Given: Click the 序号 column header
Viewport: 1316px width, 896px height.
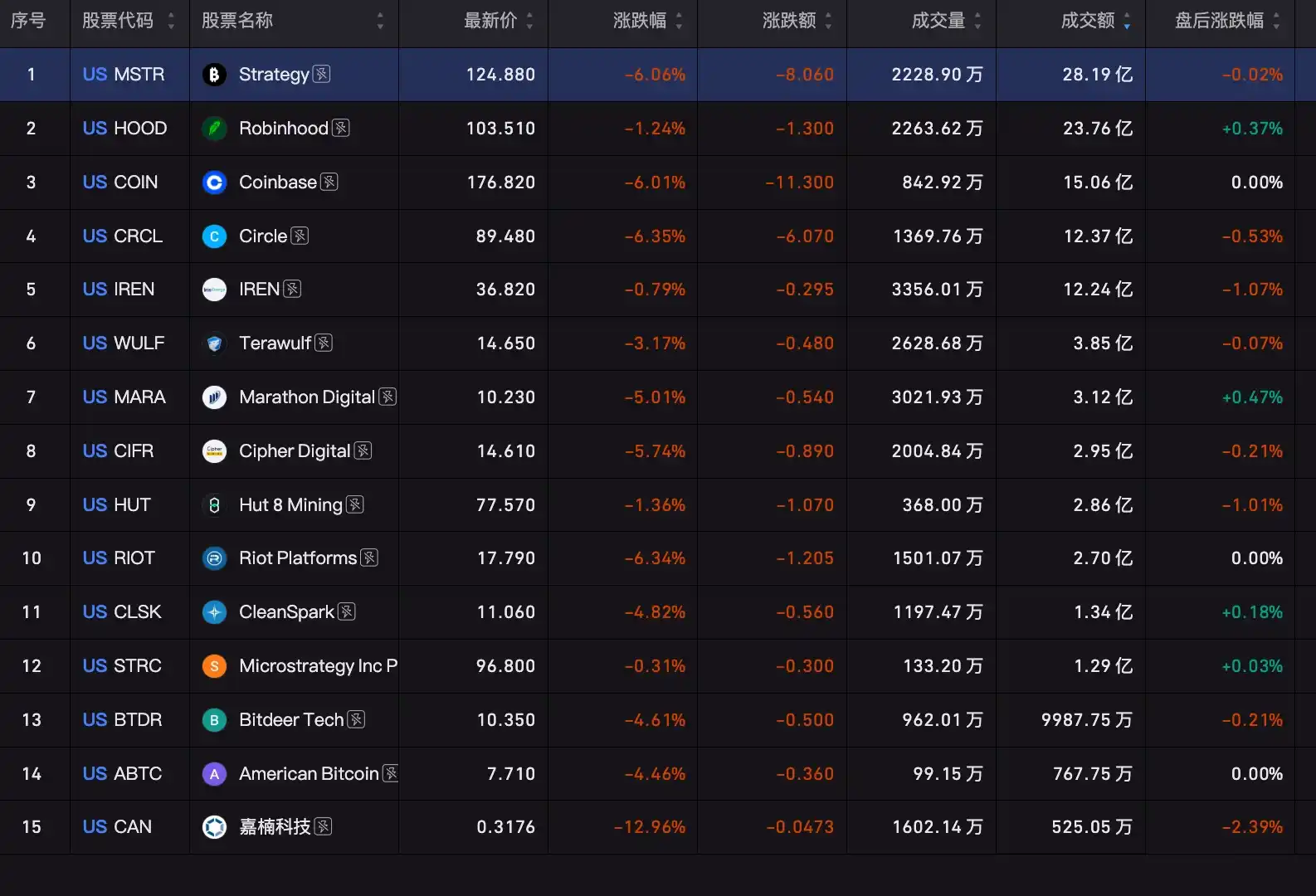Looking at the screenshot, I should 28,21.
